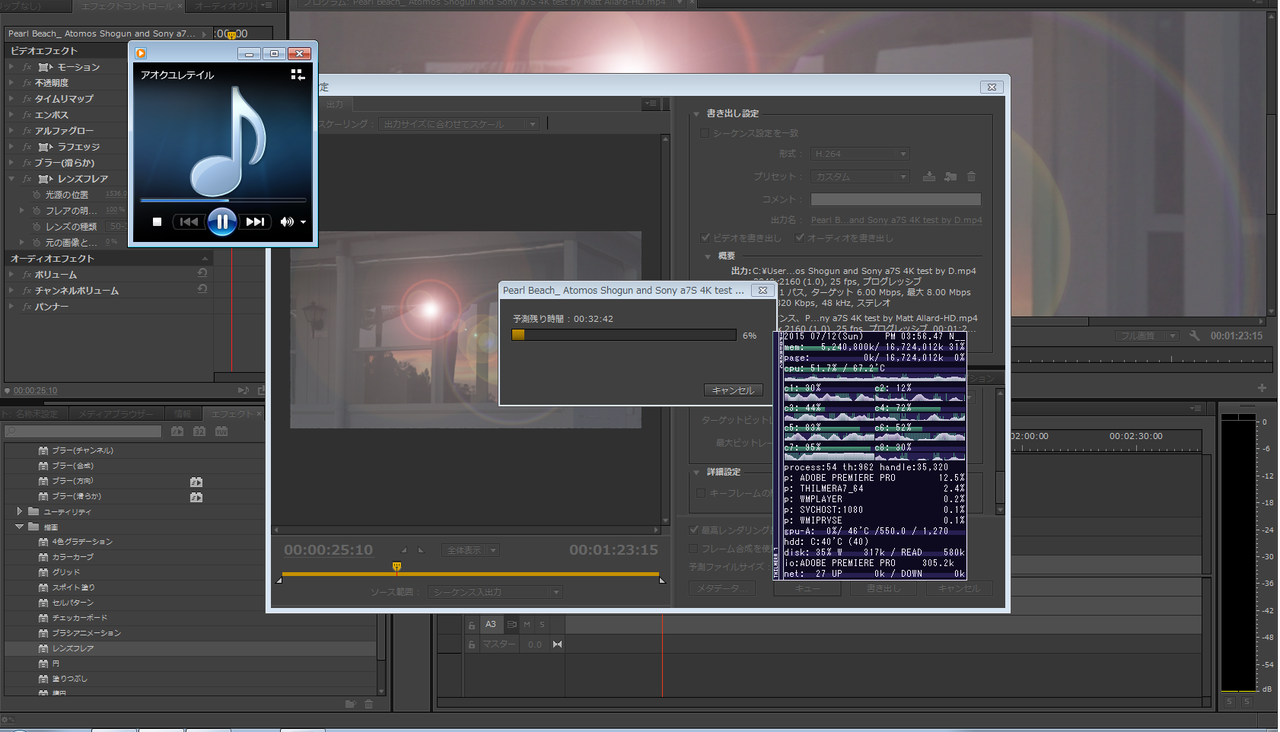Viewport: 1280px width, 732px height.
Task: Switch to the 情報 tab
Action: pos(182,413)
